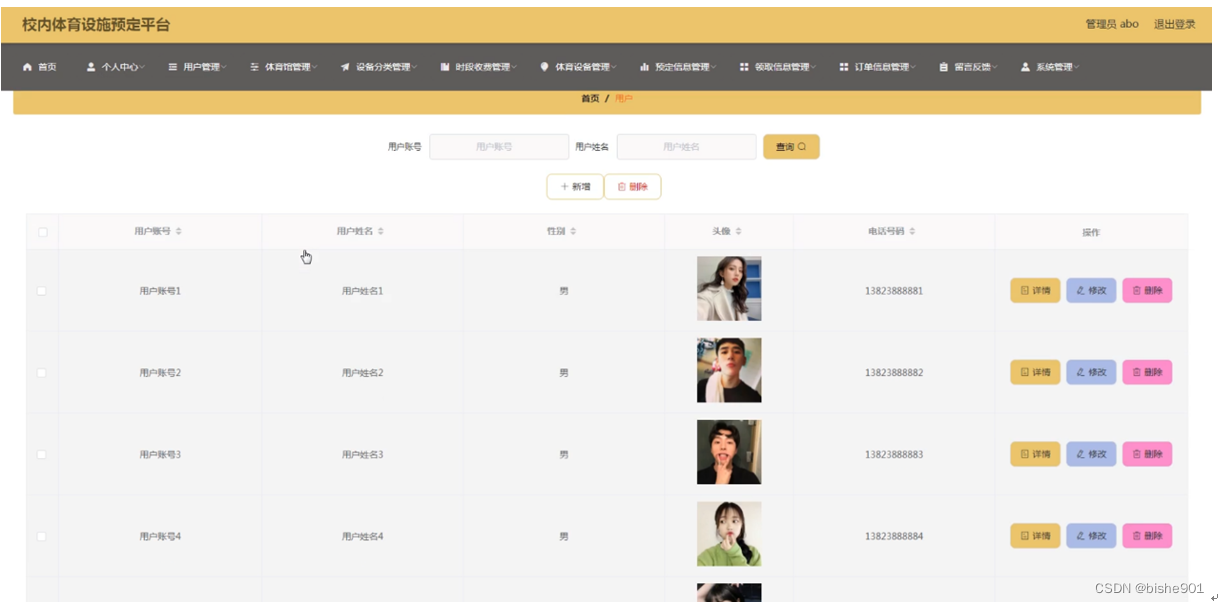Viewport: 1219px width, 603px height.
Task: Expand the 订单信息管理 dropdown
Action: [x=877, y=67]
